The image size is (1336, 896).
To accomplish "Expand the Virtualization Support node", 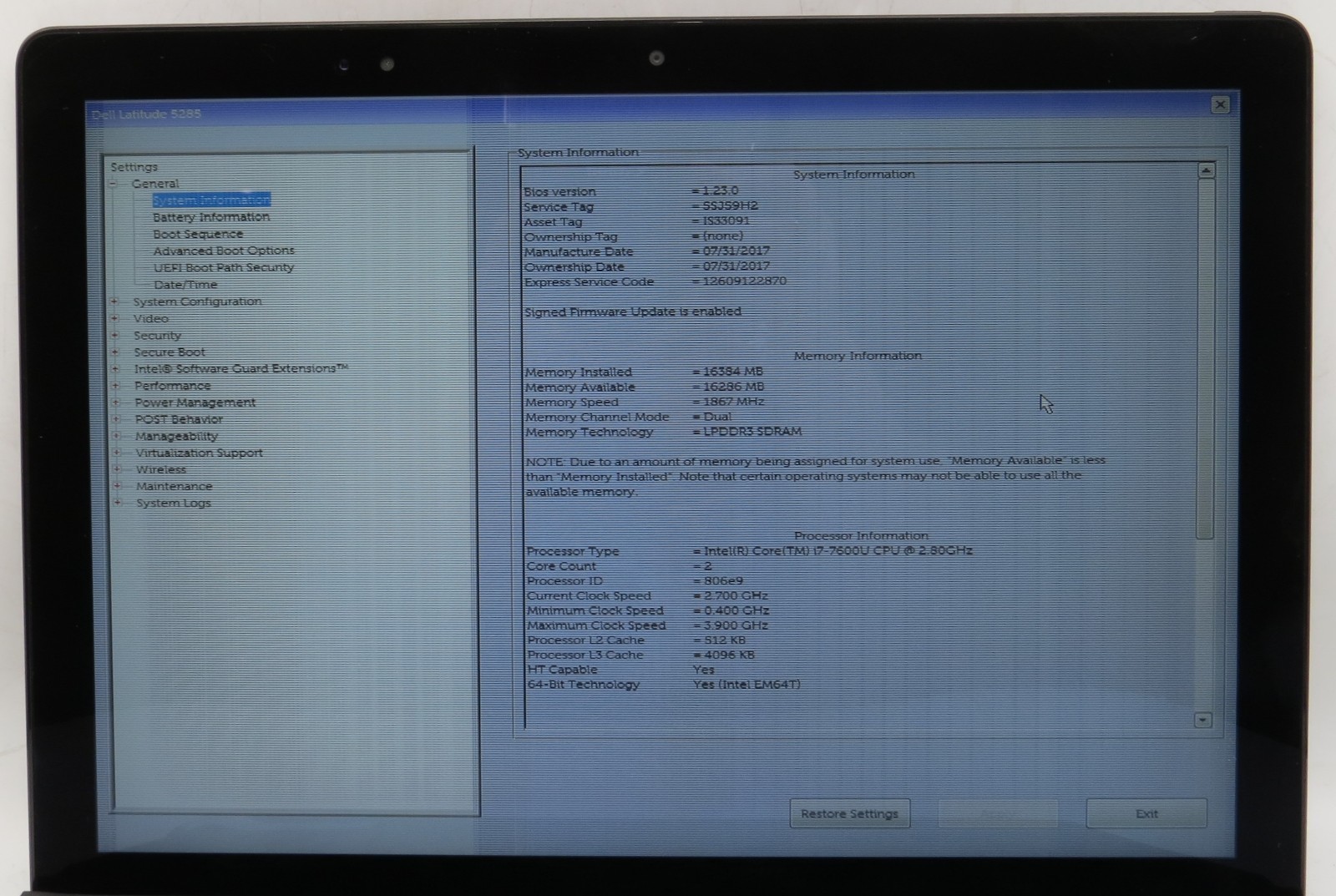I will tap(117, 452).
